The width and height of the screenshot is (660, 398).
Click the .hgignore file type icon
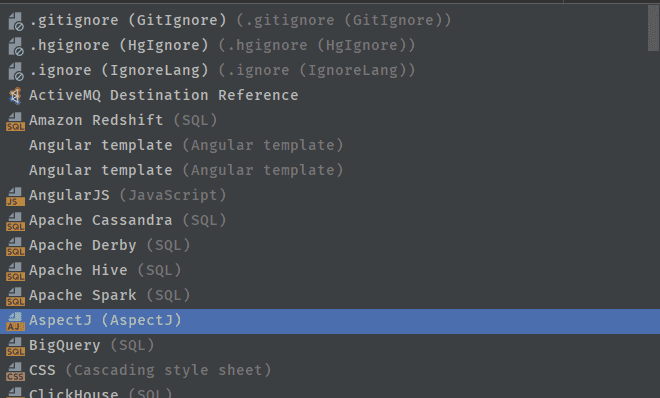click(16, 46)
